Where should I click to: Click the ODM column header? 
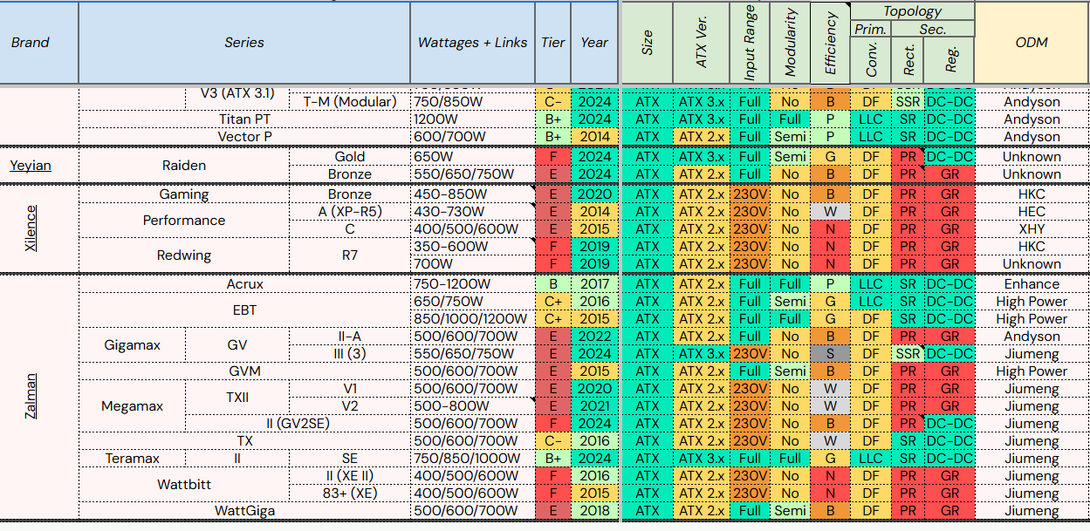[x=1031, y=43]
